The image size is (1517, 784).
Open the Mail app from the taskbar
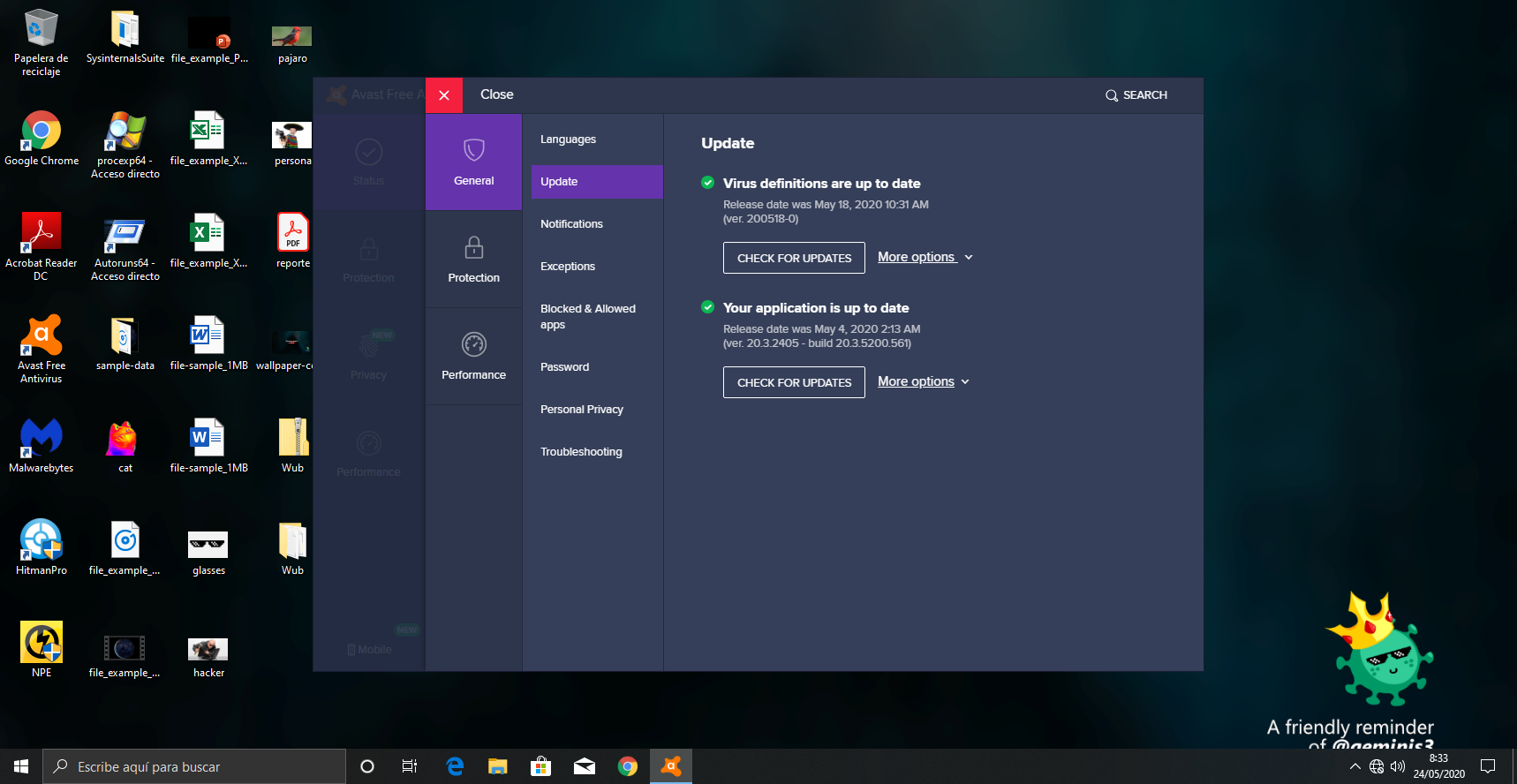pyautogui.click(x=585, y=766)
